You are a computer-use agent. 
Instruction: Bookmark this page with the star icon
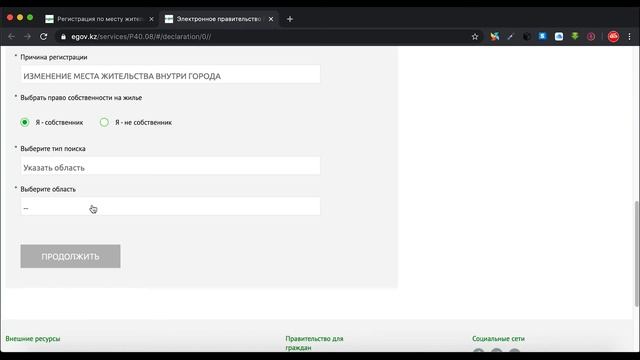(475, 37)
